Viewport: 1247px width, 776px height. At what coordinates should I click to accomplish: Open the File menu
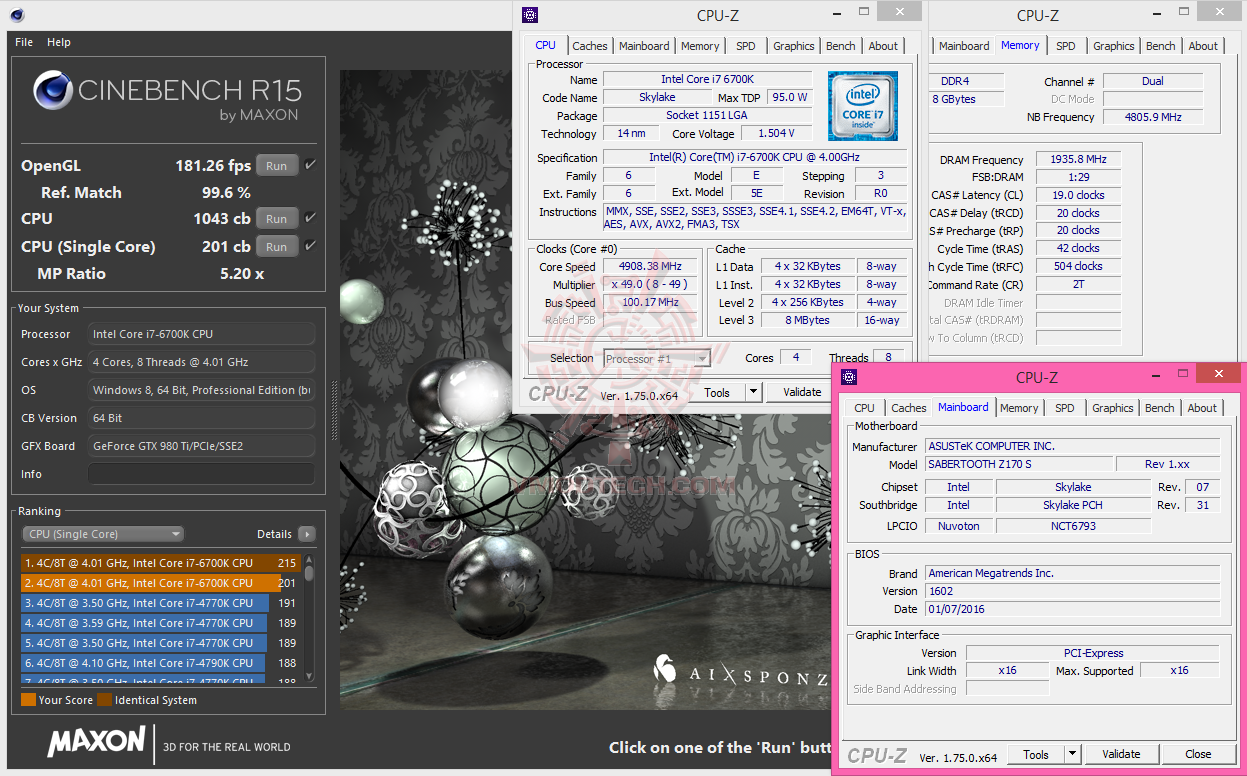coord(24,42)
